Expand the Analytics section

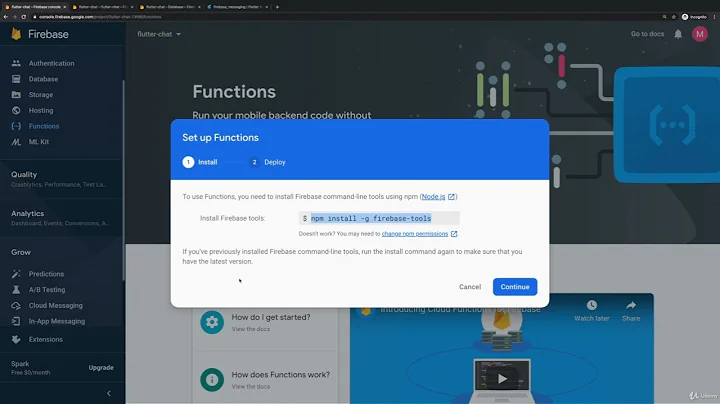click(62, 218)
